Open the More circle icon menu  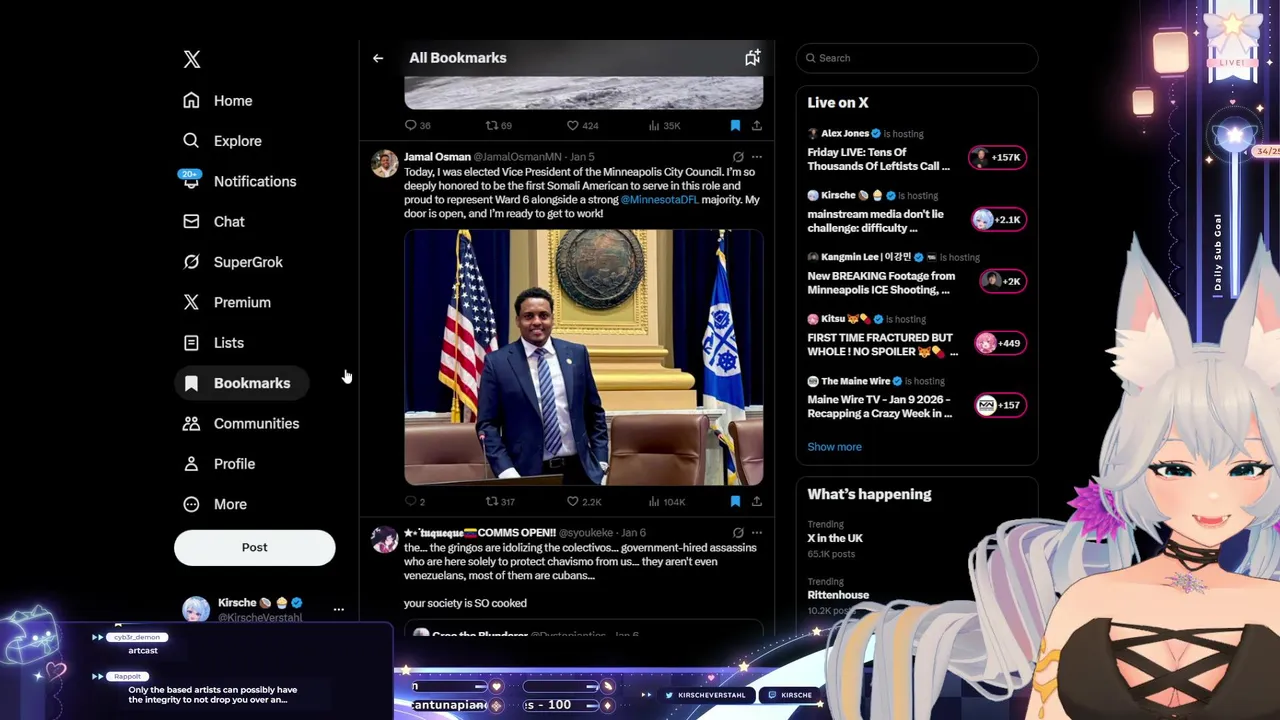tap(191, 504)
